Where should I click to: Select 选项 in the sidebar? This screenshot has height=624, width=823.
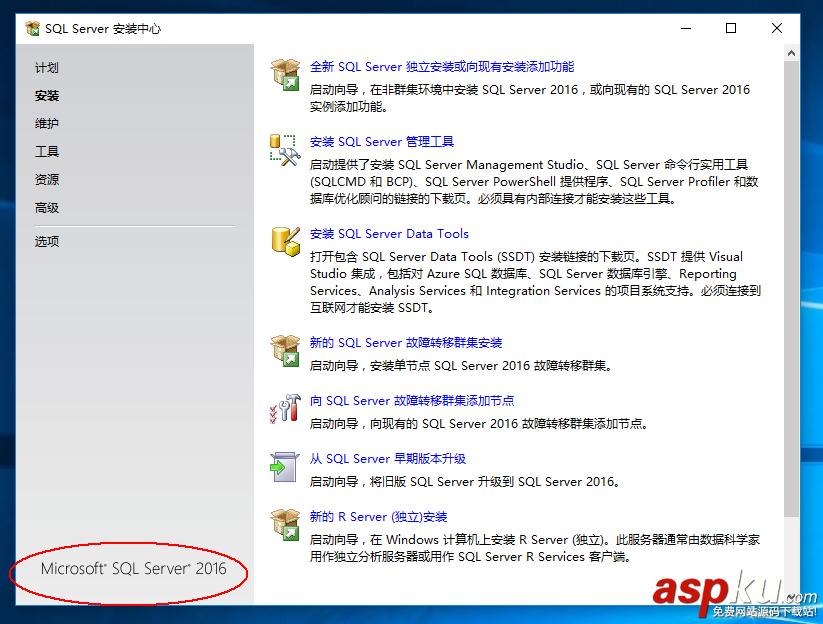[x=47, y=241]
